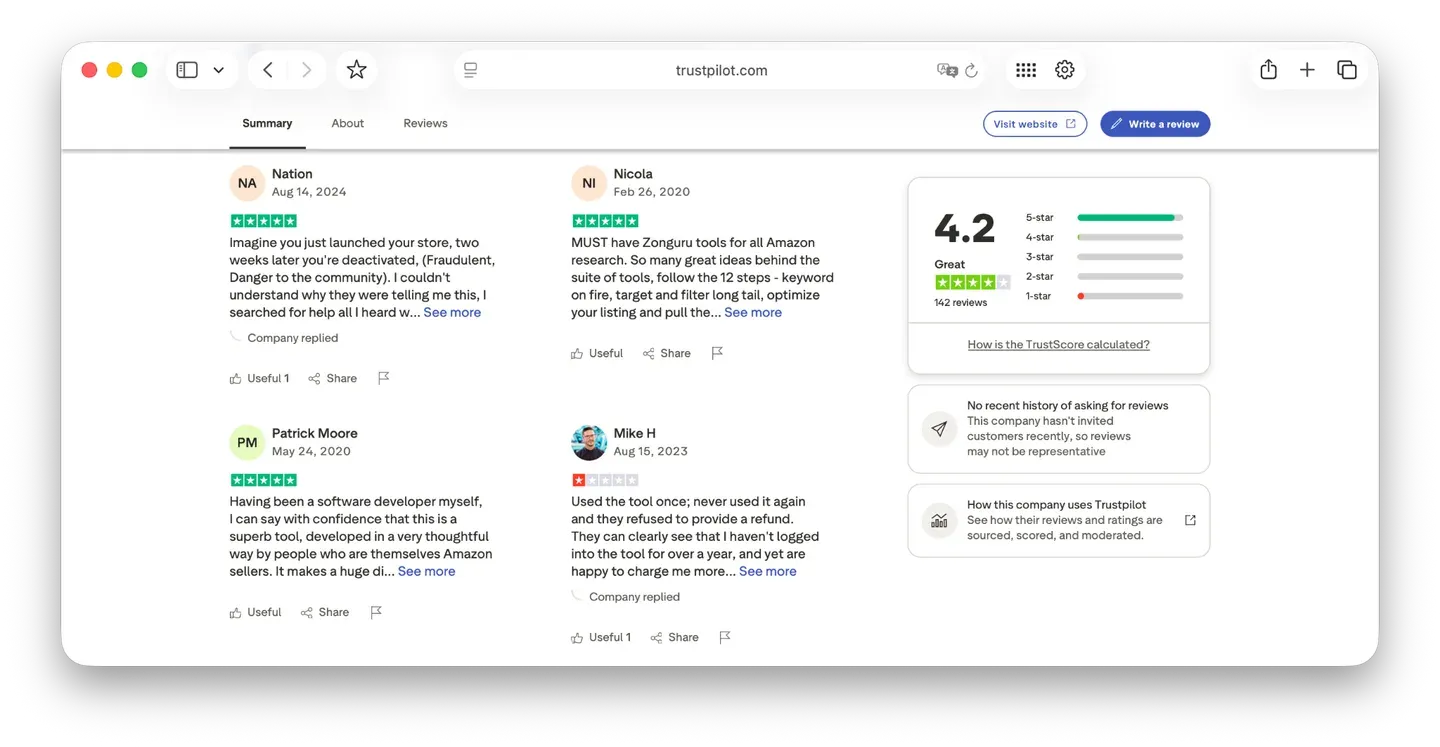Flag Nicola's review
Screen dimensions: 1440x747
pos(717,353)
